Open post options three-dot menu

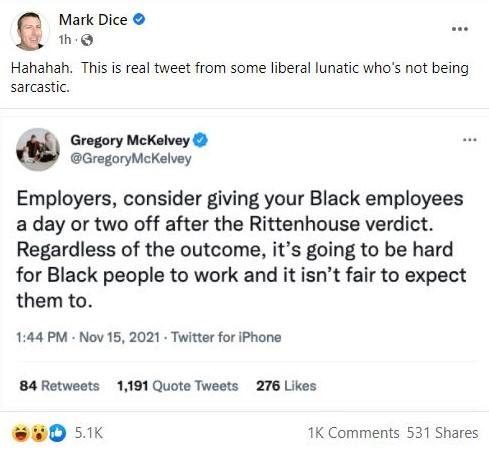point(460,29)
